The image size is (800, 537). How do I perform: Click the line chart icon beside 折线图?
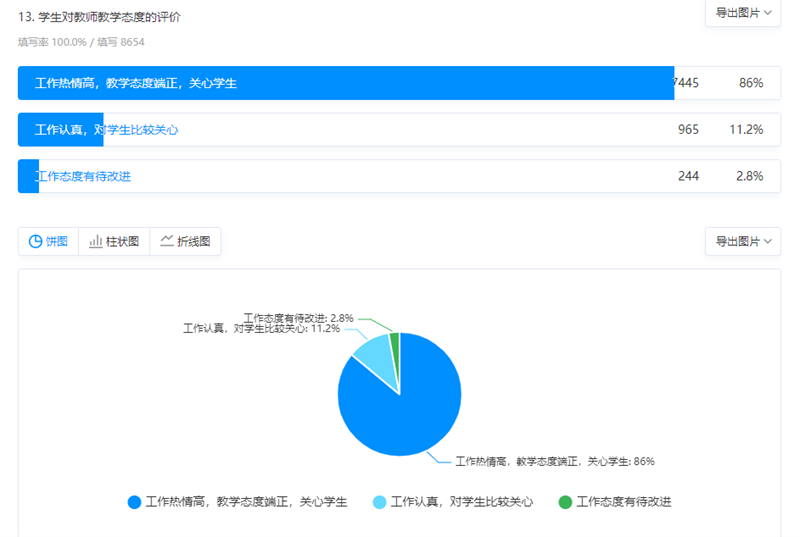point(167,241)
